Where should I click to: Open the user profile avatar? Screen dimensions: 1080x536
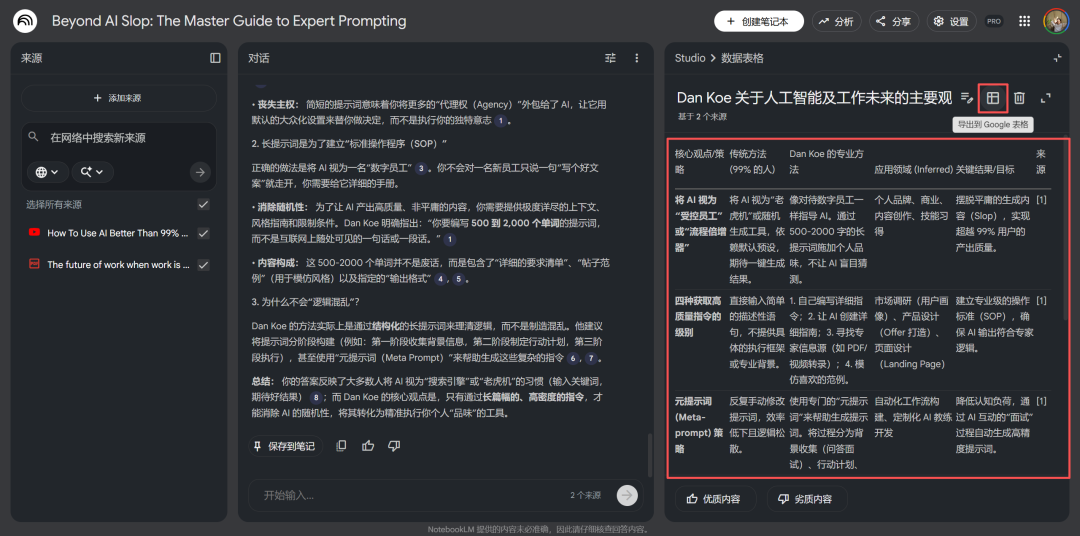click(1055, 21)
